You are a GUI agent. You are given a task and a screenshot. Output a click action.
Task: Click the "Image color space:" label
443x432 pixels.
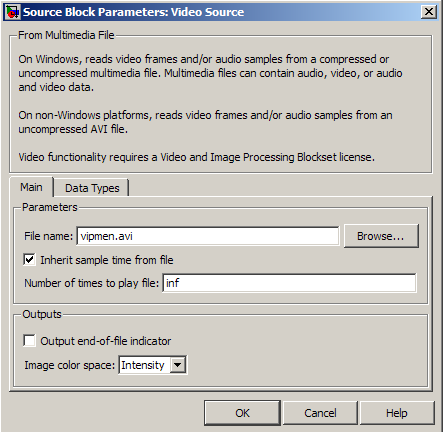69,365
